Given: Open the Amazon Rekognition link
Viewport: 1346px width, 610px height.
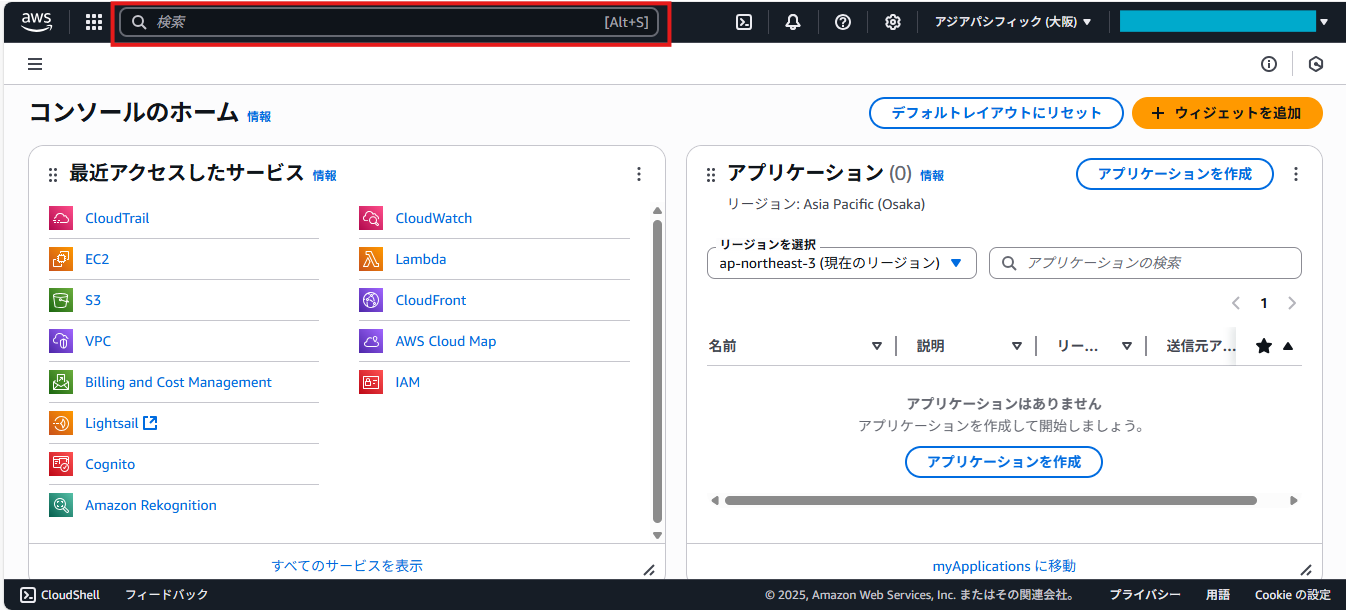Looking at the screenshot, I should click(151, 505).
